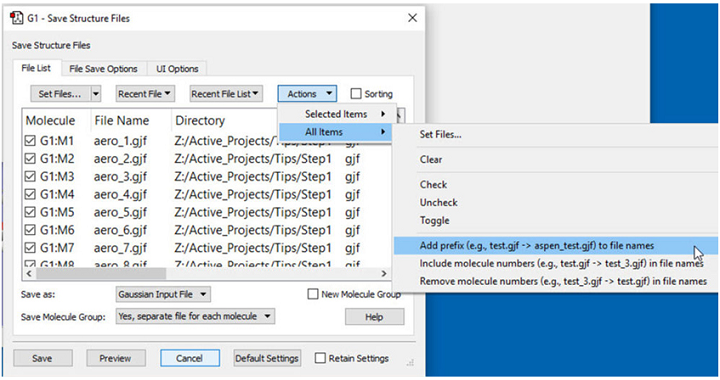This screenshot has width=720, height=380.
Task: Select file name aero_3.gjf
Action: click(x=120, y=177)
